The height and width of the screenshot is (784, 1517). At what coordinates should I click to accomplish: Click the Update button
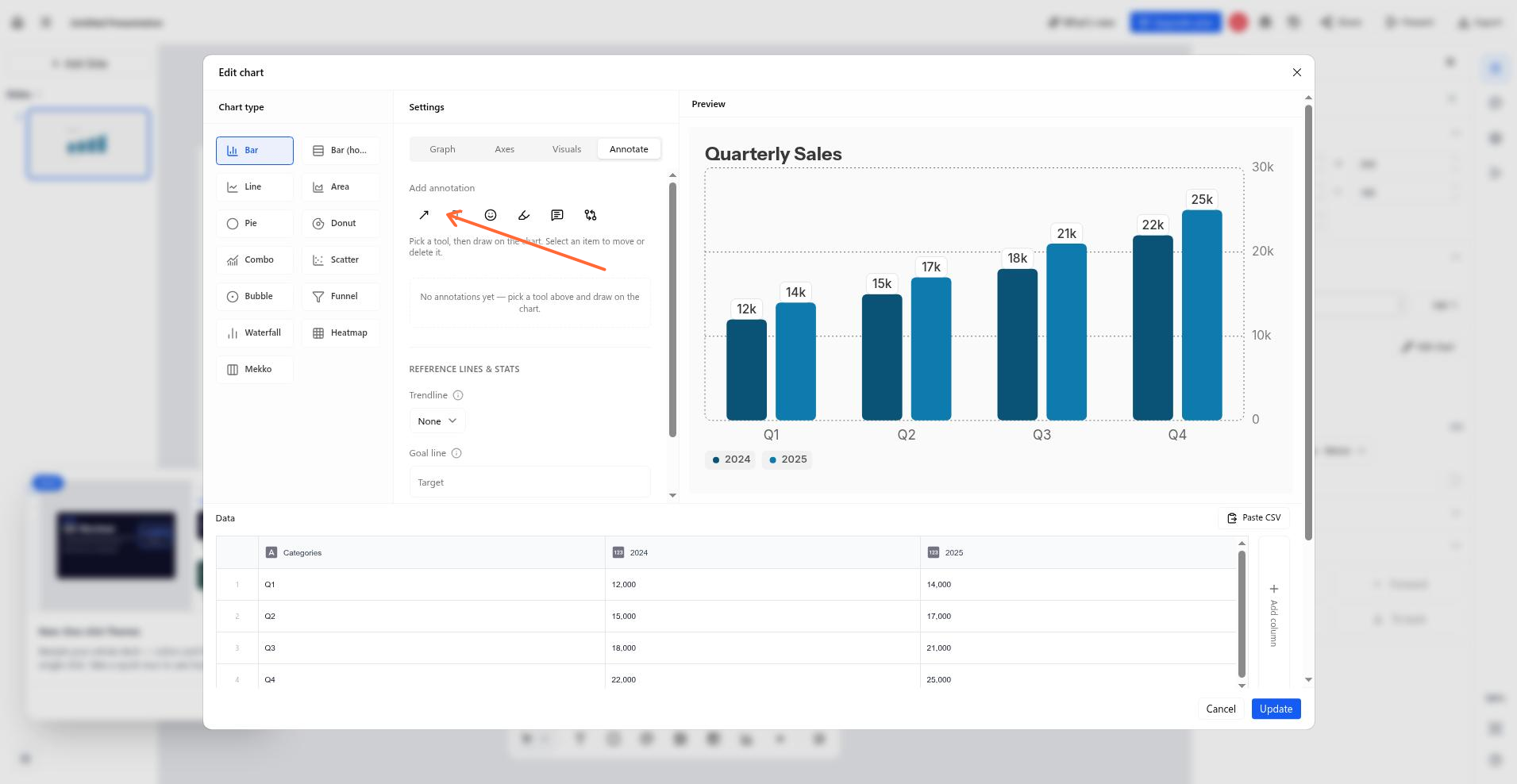pos(1276,709)
